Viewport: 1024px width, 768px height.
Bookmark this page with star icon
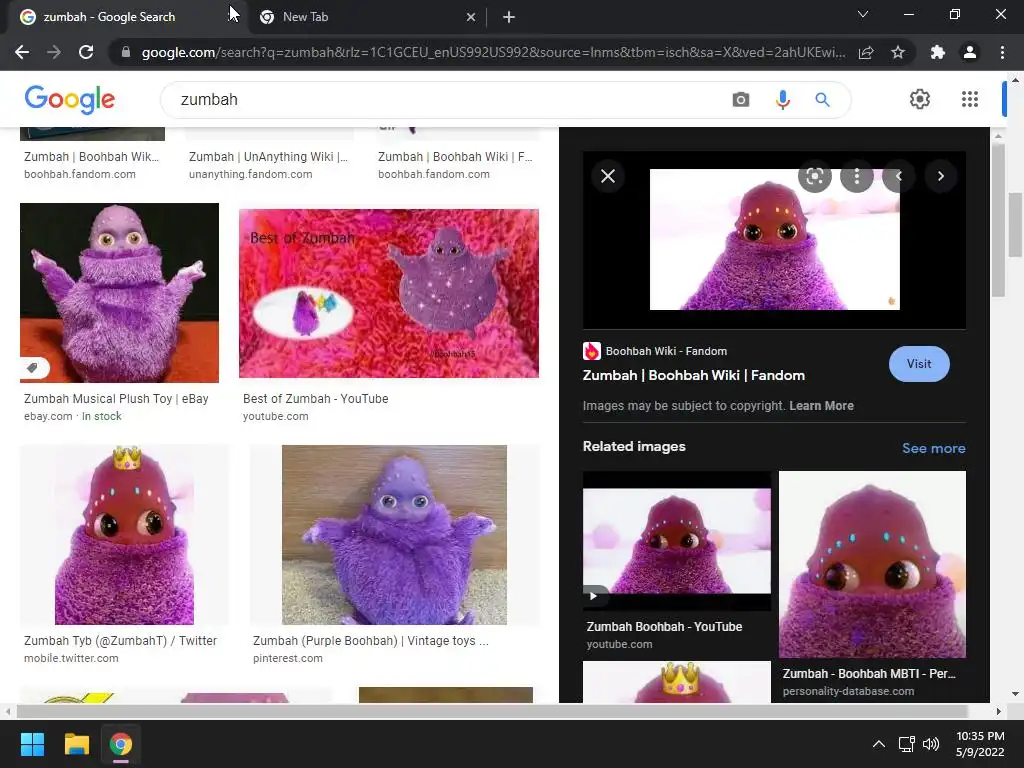click(x=898, y=52)
